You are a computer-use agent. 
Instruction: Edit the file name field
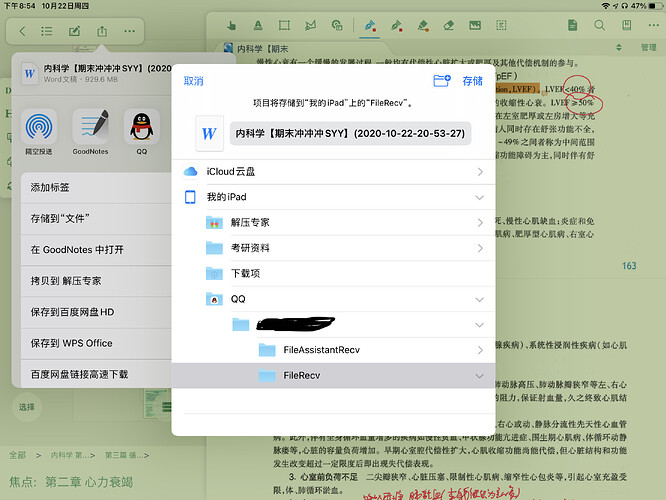point(350,133)
